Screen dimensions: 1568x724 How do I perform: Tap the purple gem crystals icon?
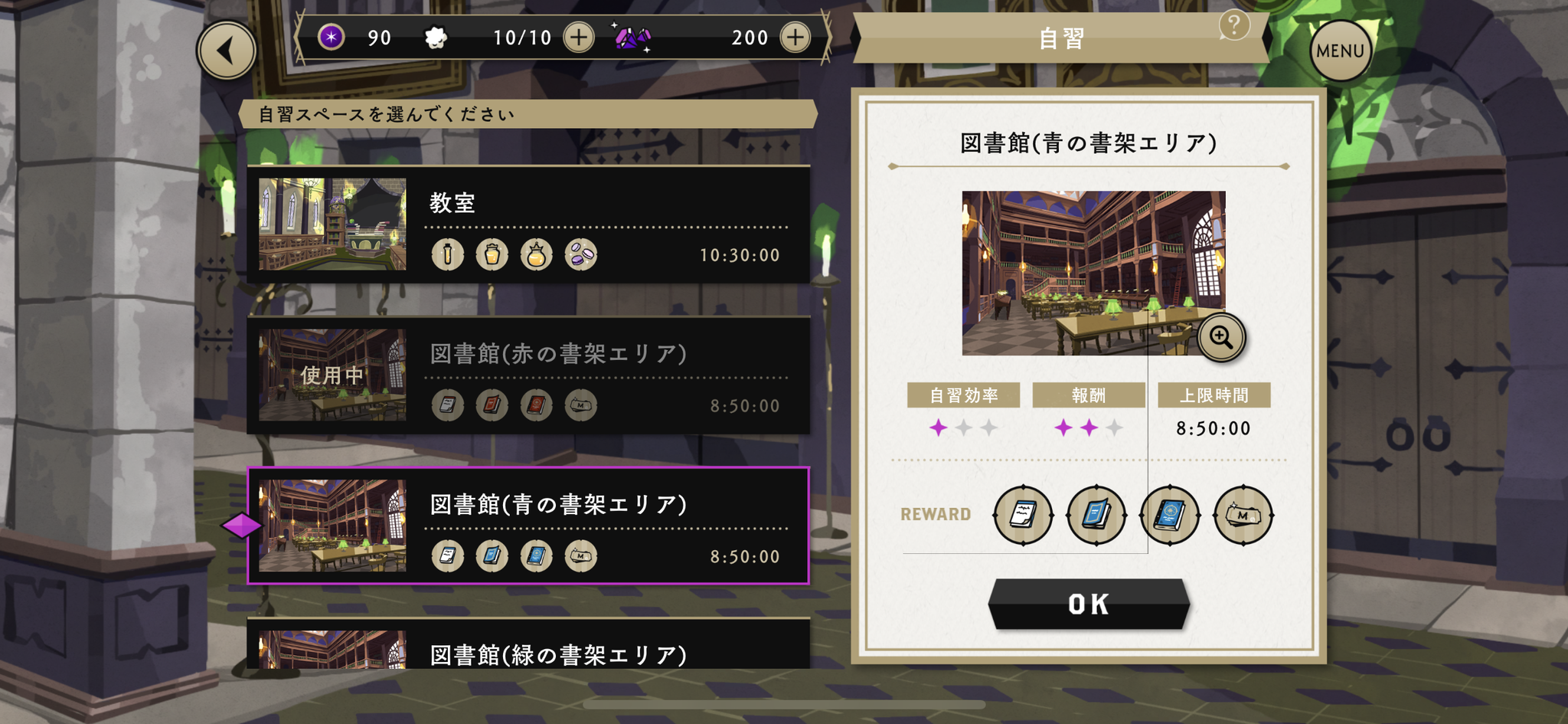click(632, 37)
